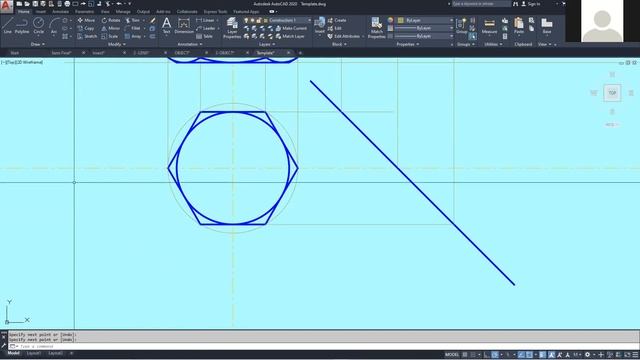
Task: Click the Fillet tool
Action: pos(133,28)
